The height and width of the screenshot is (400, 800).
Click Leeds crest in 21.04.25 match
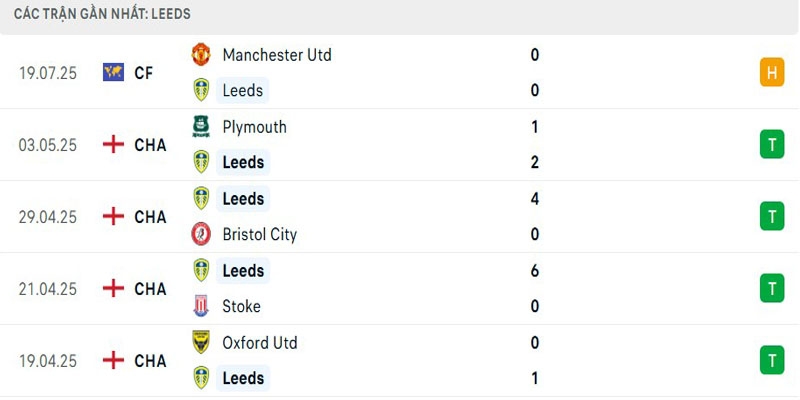[x=201, y=271]
